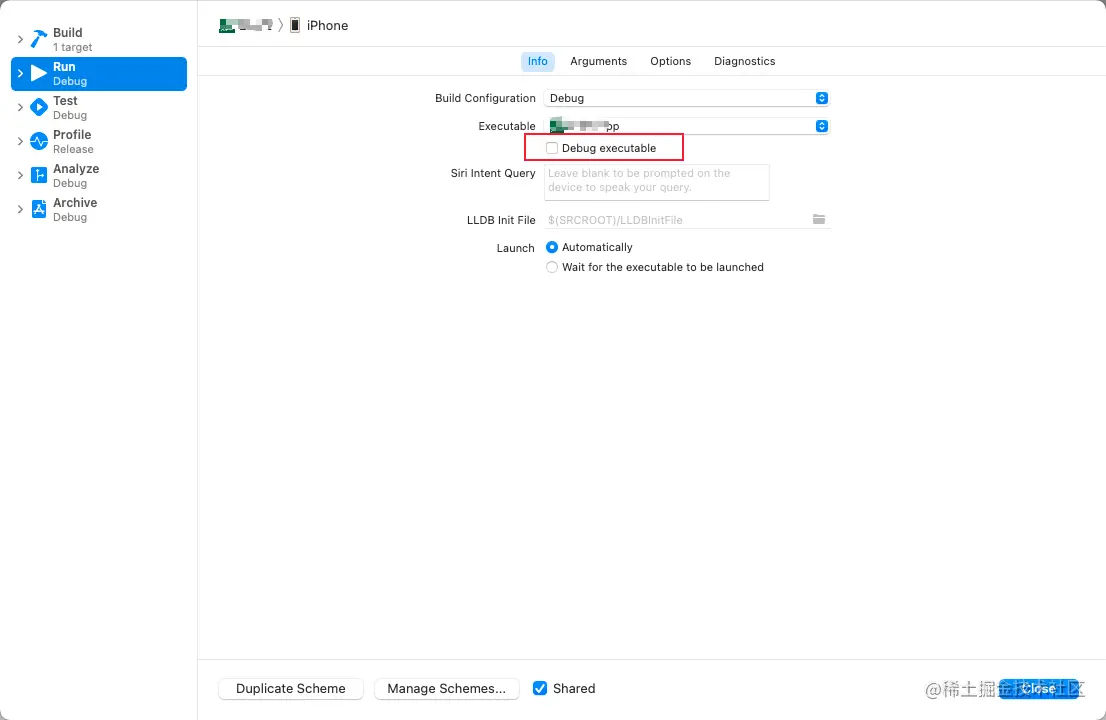The image size is (1106, 720).
Task: Expand the Build action chevron
Action: [x=20, y=39]
